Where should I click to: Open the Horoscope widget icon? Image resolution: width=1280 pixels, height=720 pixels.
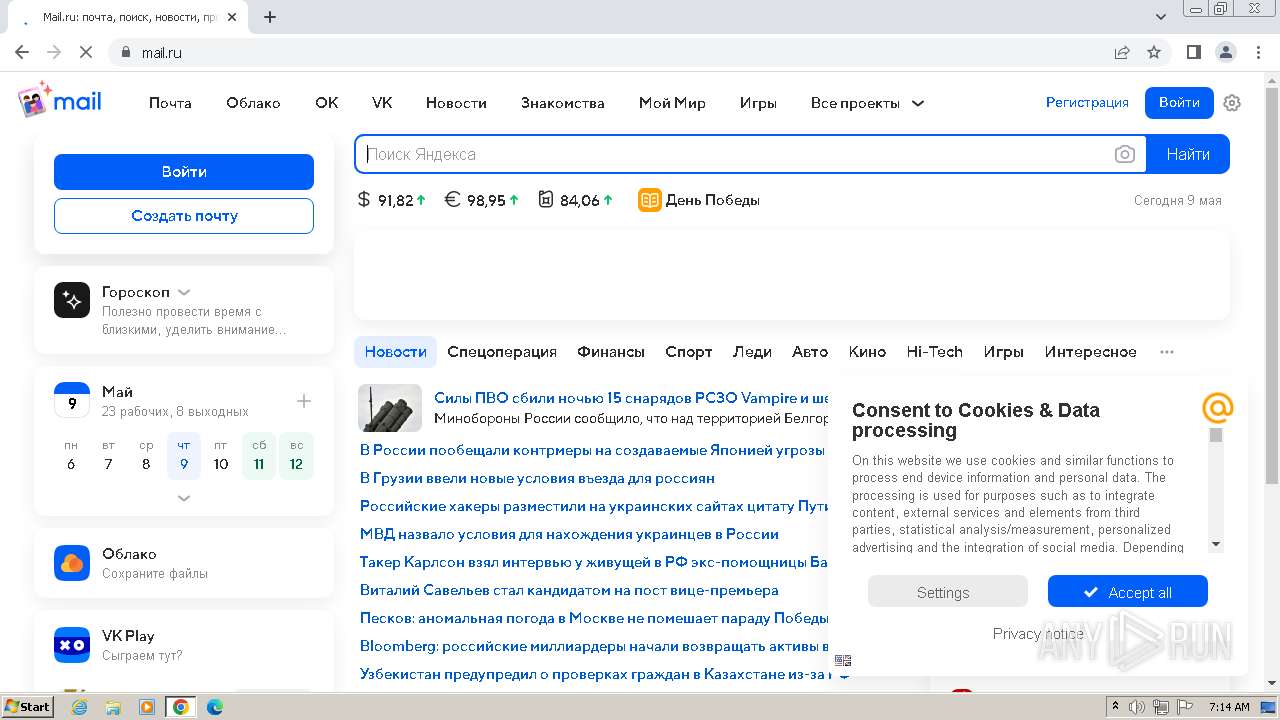coord(72,300)
